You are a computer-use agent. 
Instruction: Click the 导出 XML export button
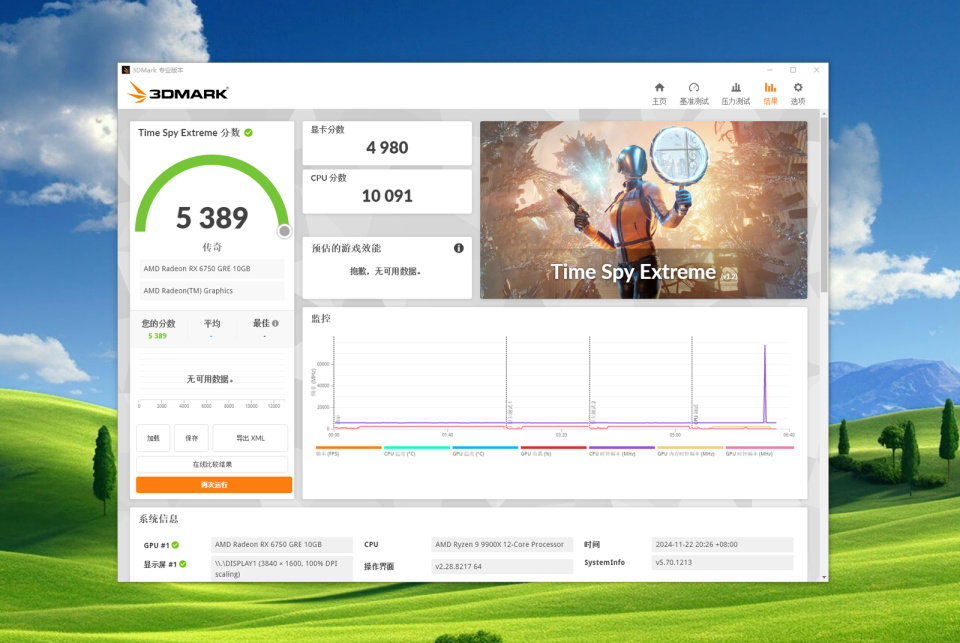click(x=250, y=438)
